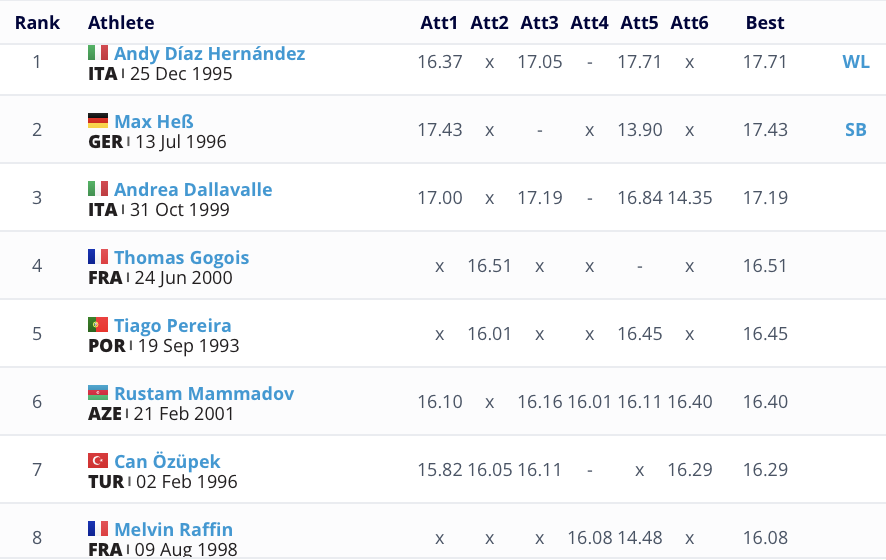Viewport: 886px width, 560px height.
Task: Click the Italian flag beside Andy Díaz Hernández
Action: click(98, 53)
